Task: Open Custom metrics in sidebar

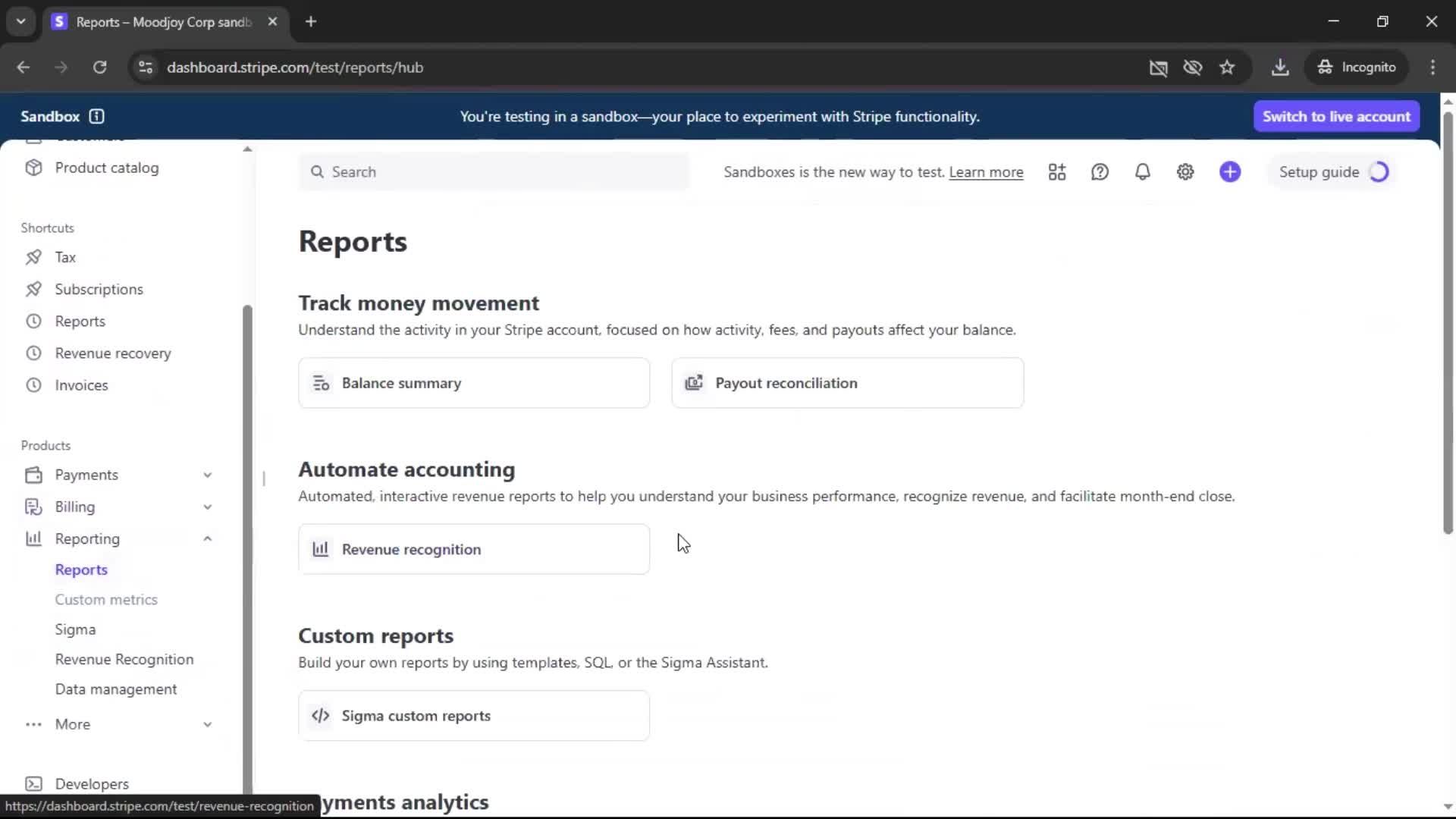Action: tap(106, 599)
